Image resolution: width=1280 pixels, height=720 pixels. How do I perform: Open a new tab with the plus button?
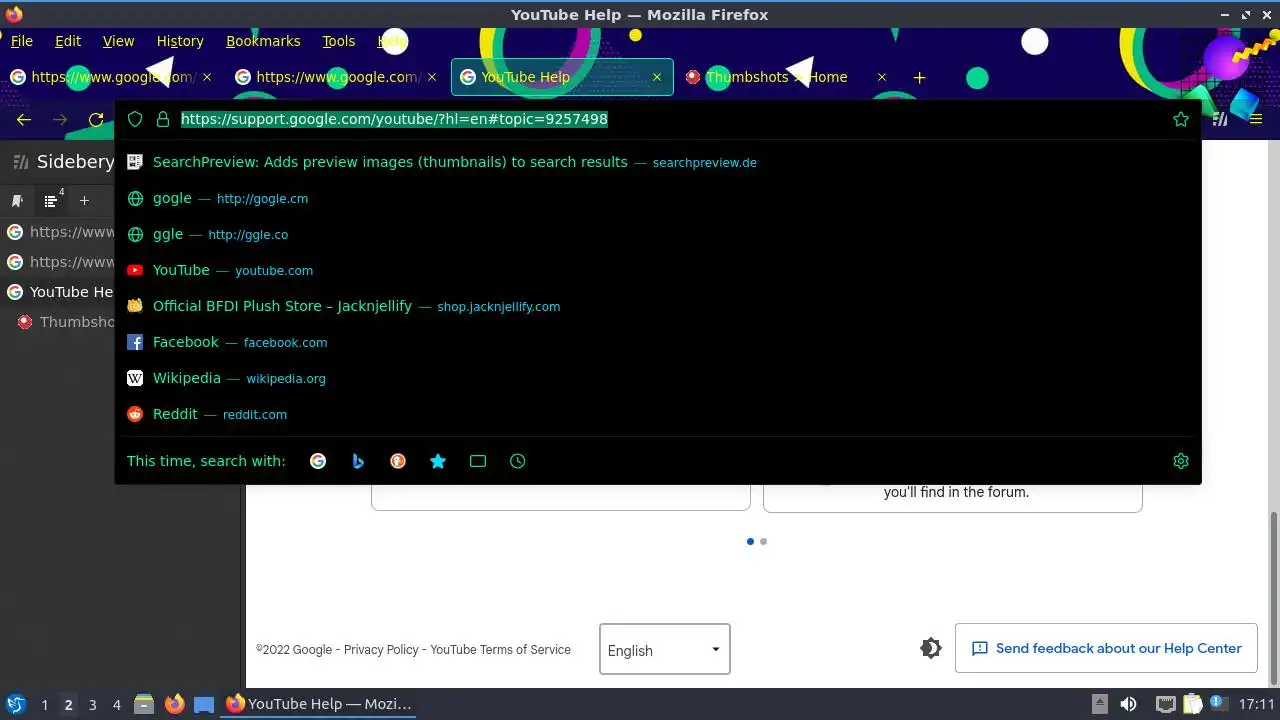(x=919, y=77)
